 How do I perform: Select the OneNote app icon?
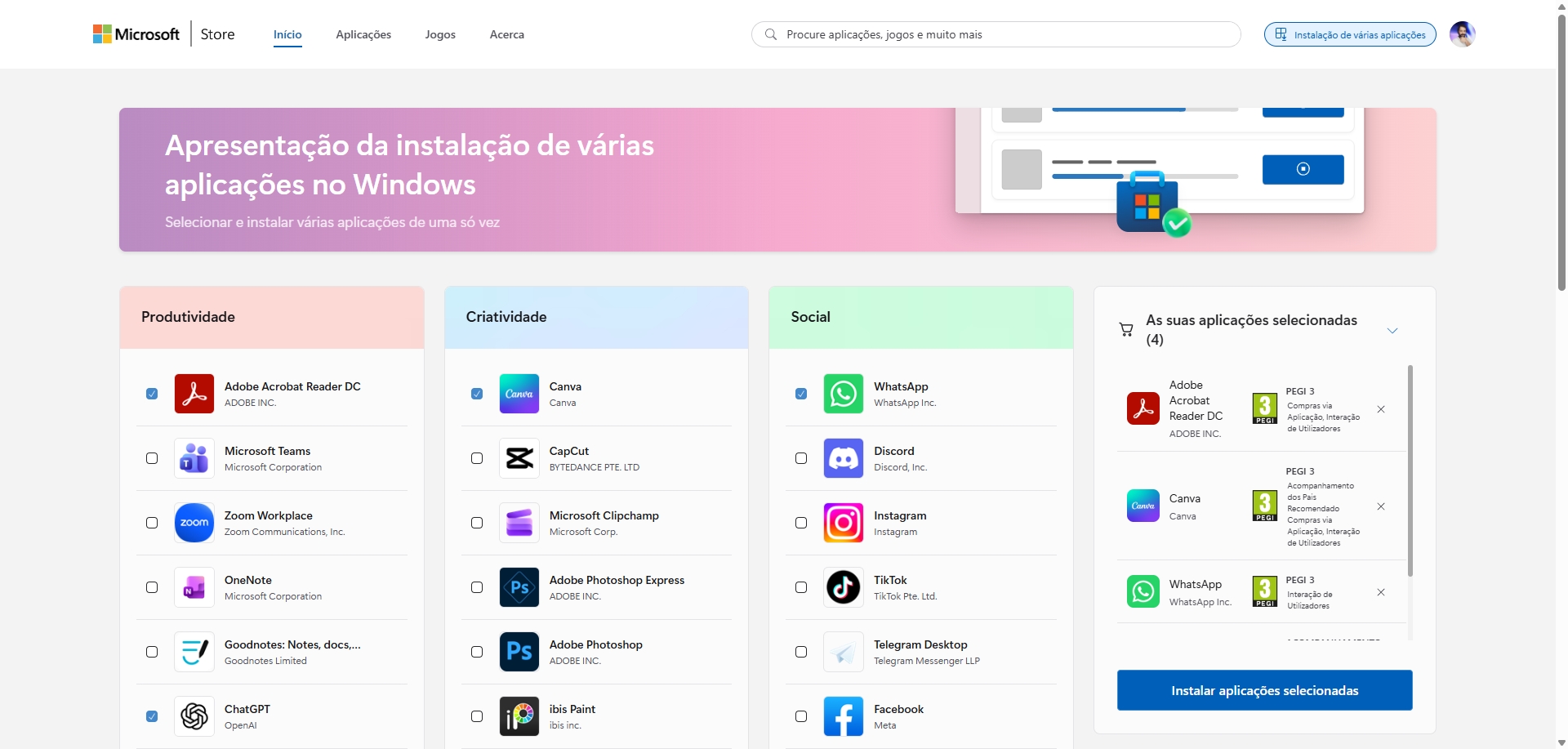194,587
